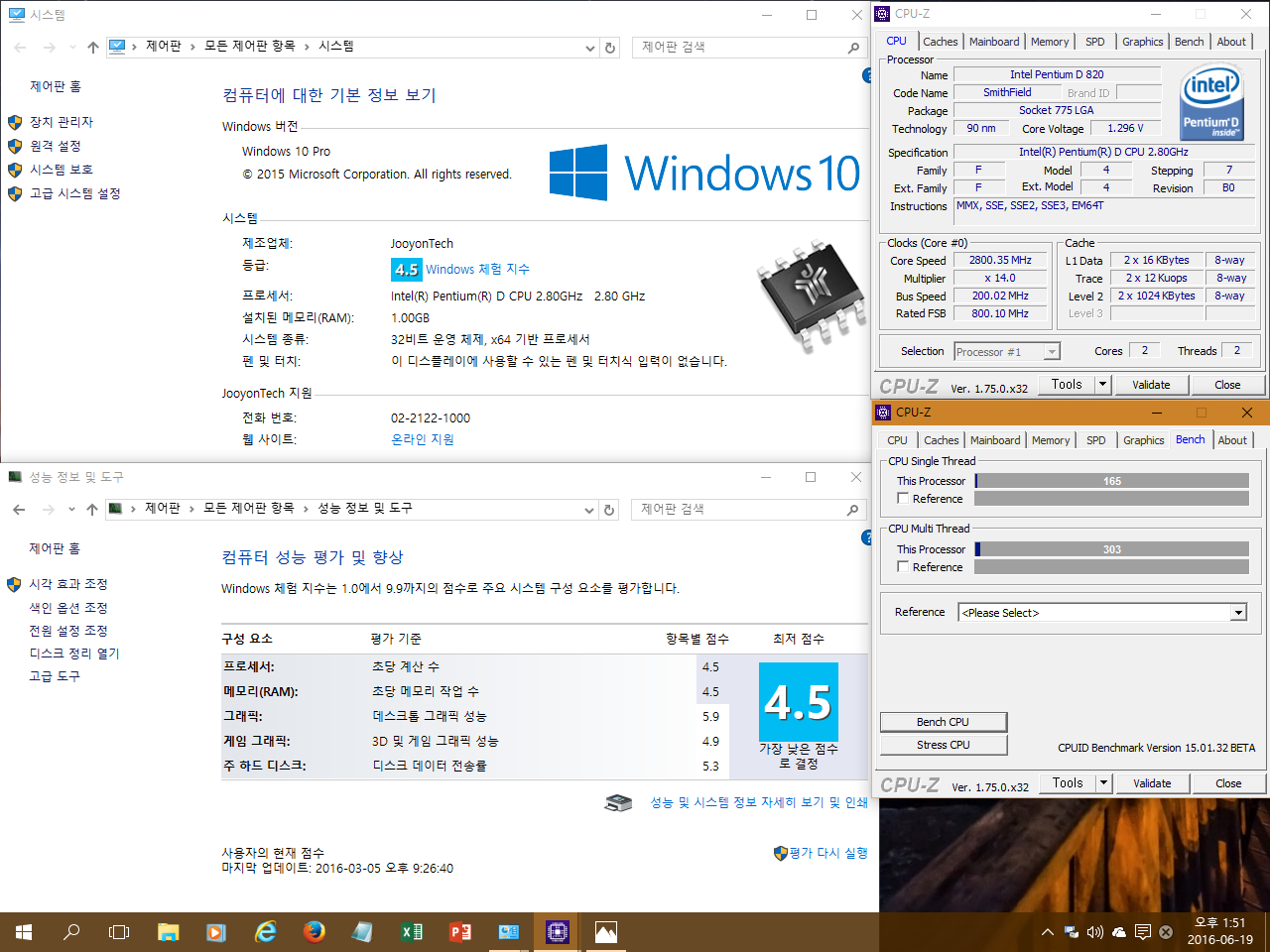Open the Windows Start menu
The height and width of the screenshot is (952, 1270).
pos(24,932)
